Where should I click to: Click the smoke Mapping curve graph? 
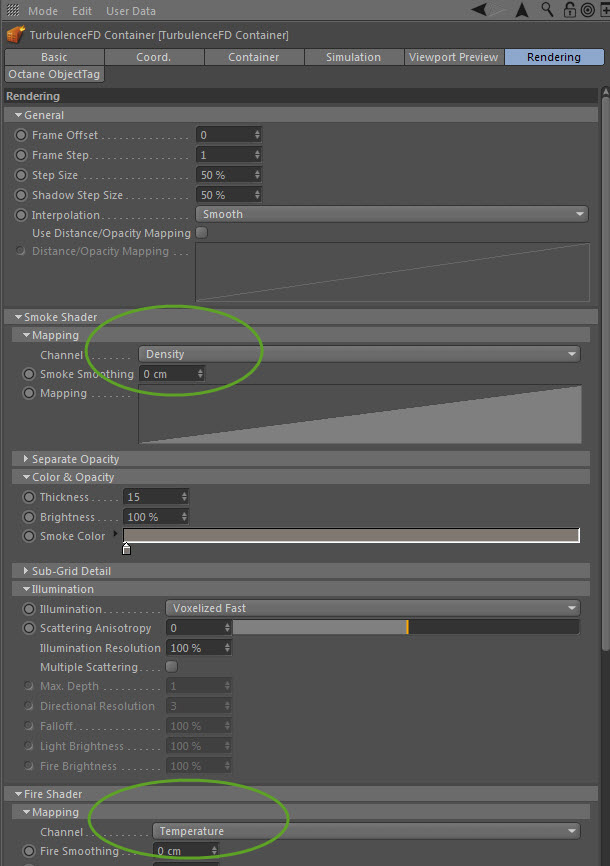[360, 414]
